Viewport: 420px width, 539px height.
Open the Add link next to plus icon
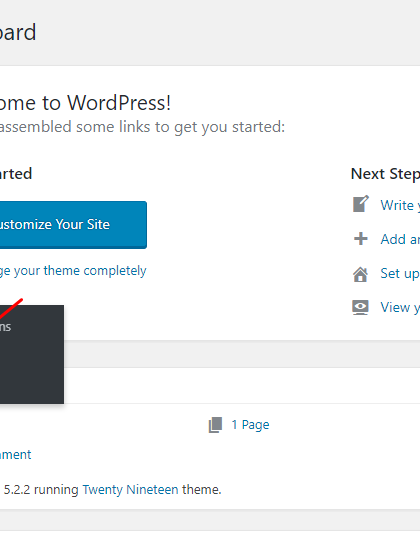pyautogui.click(x=400, y=239)
